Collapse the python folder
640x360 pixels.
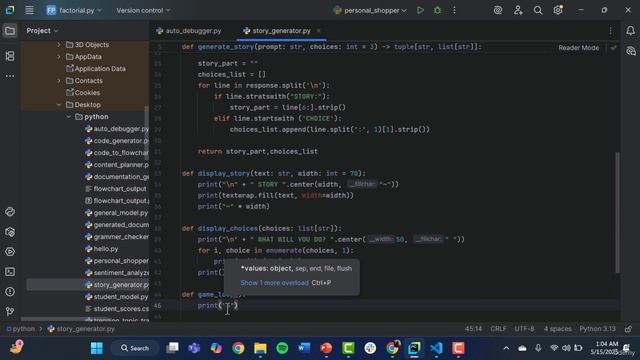69,117
